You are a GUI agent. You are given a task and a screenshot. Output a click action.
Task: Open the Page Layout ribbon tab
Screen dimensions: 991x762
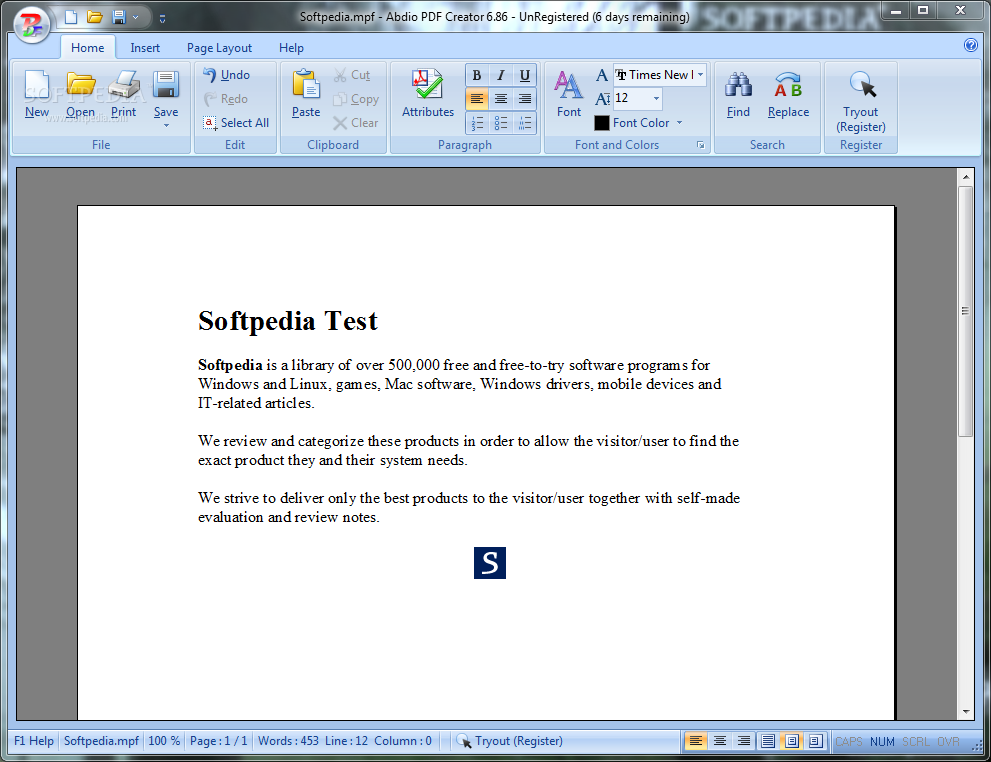(219, 47)
